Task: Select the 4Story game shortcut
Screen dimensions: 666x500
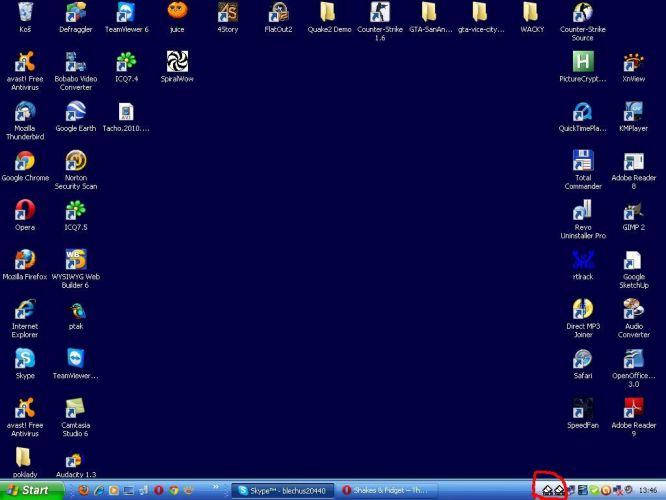Action: point(228,17)
